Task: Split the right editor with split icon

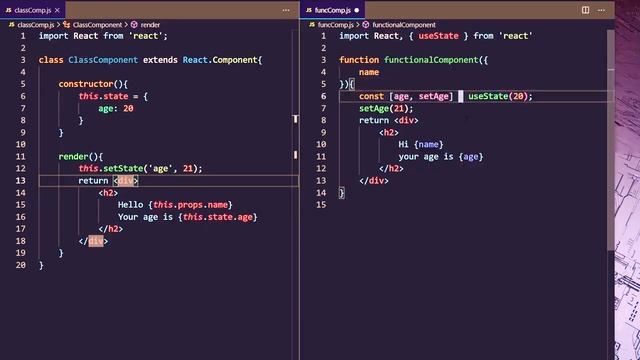Action: pyautogui.click(x=585, y=10)
